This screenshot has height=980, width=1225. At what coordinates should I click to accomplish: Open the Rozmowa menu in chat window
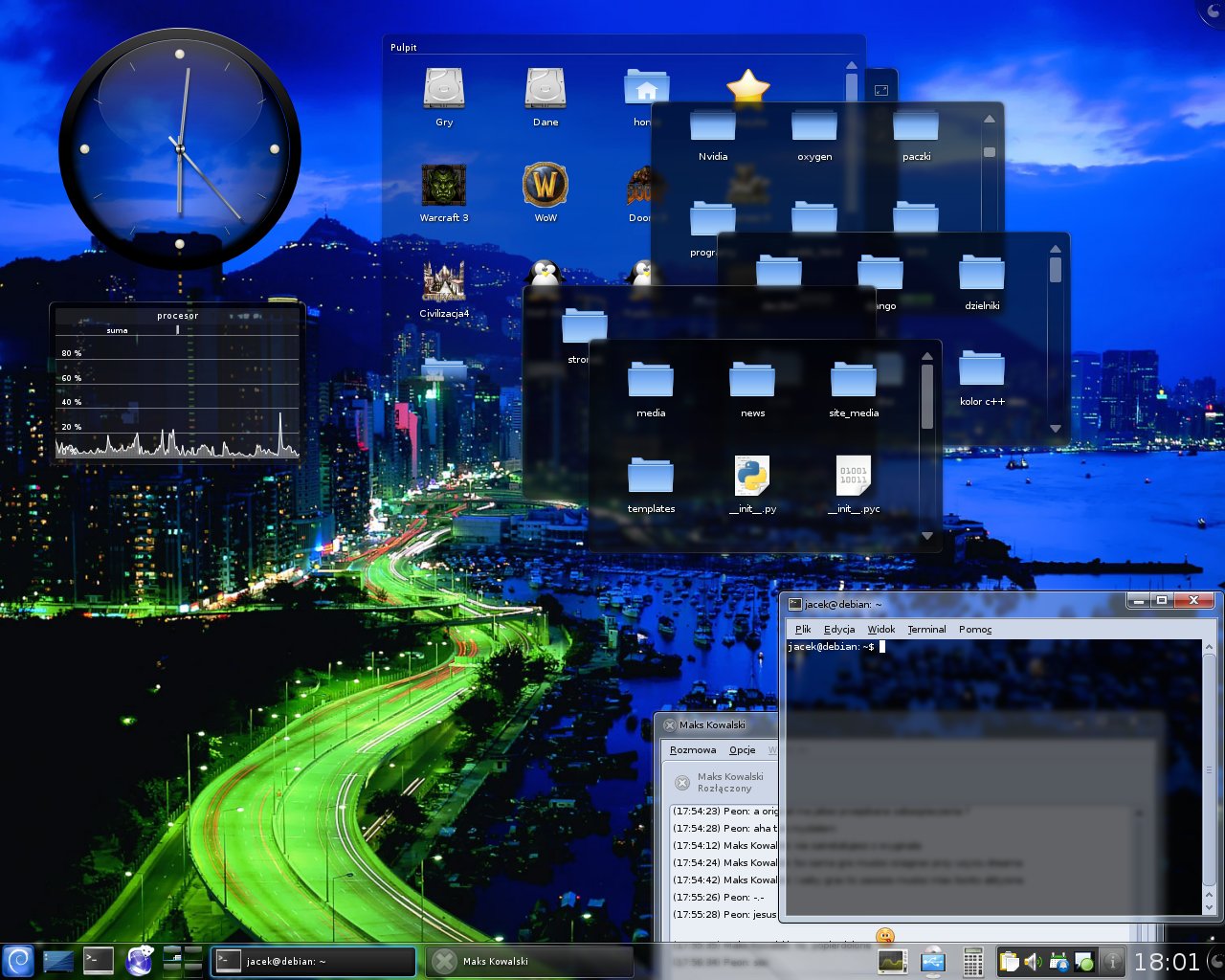(693, 750)
